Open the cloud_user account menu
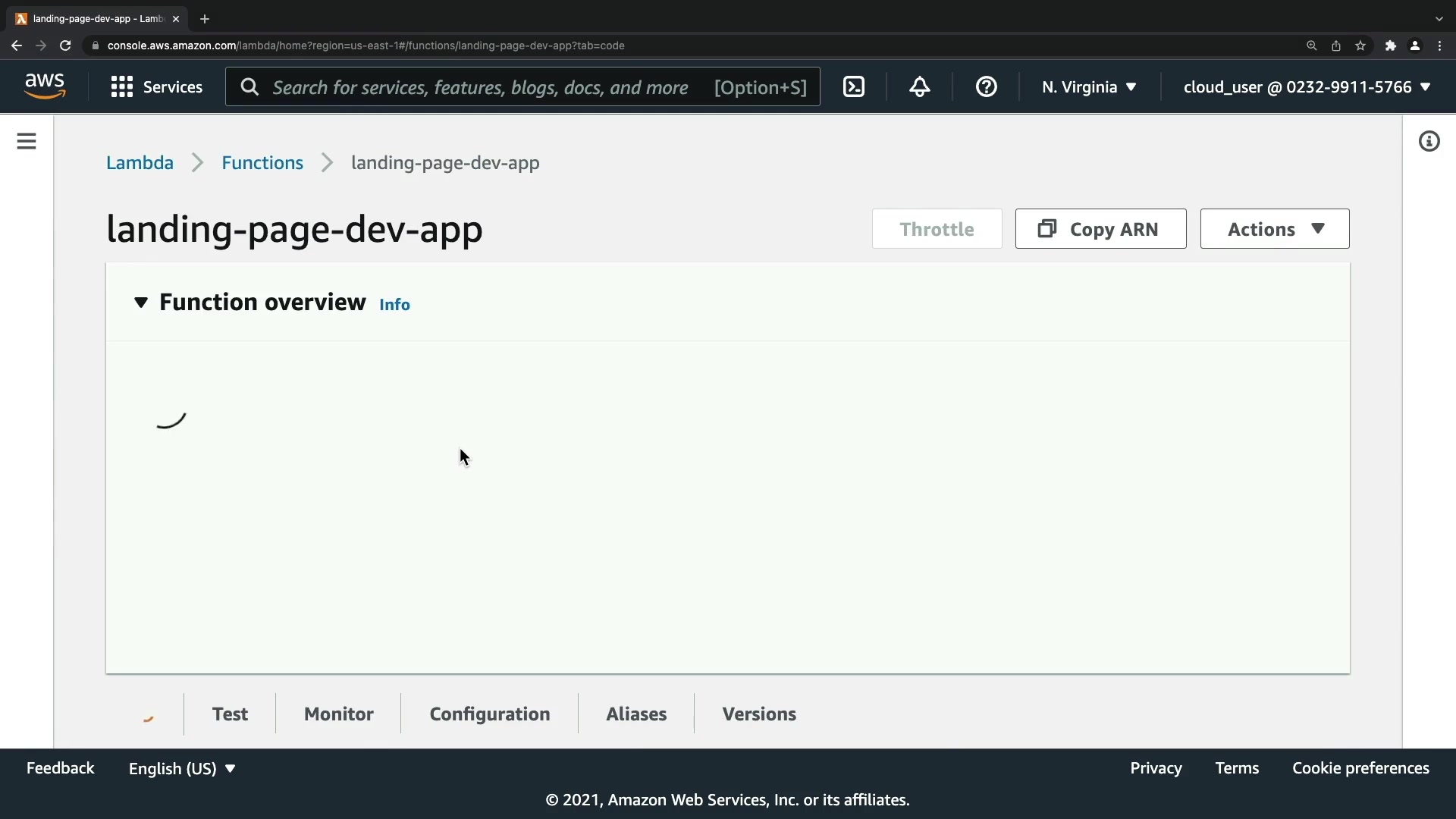The height and width of the screenshot is (819, 1456). (x=1306, y=87)
